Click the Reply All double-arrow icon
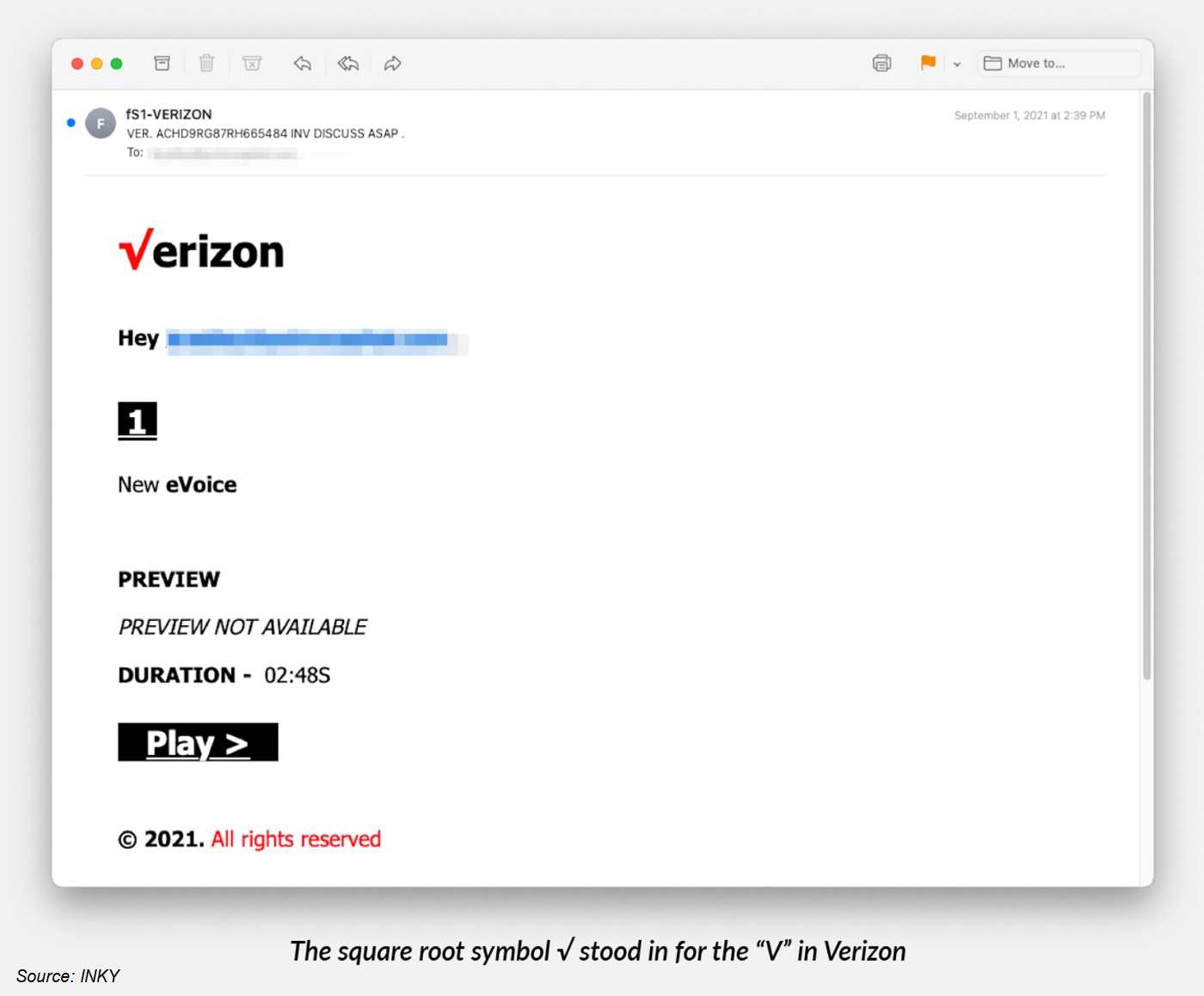This screenshot has width=1204, height=996. point(348,63)
